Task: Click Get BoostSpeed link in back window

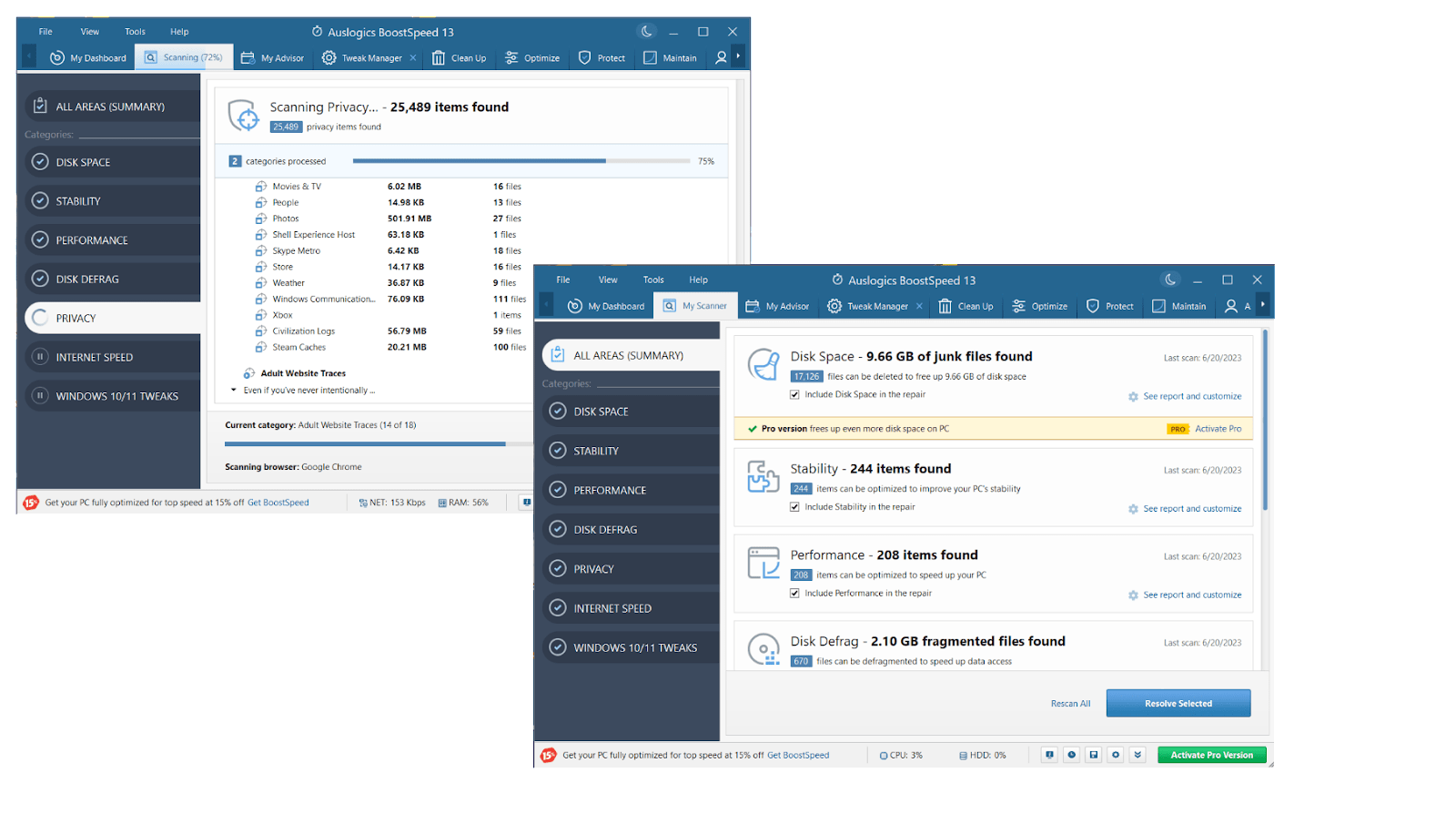Action: pos(278,503)
